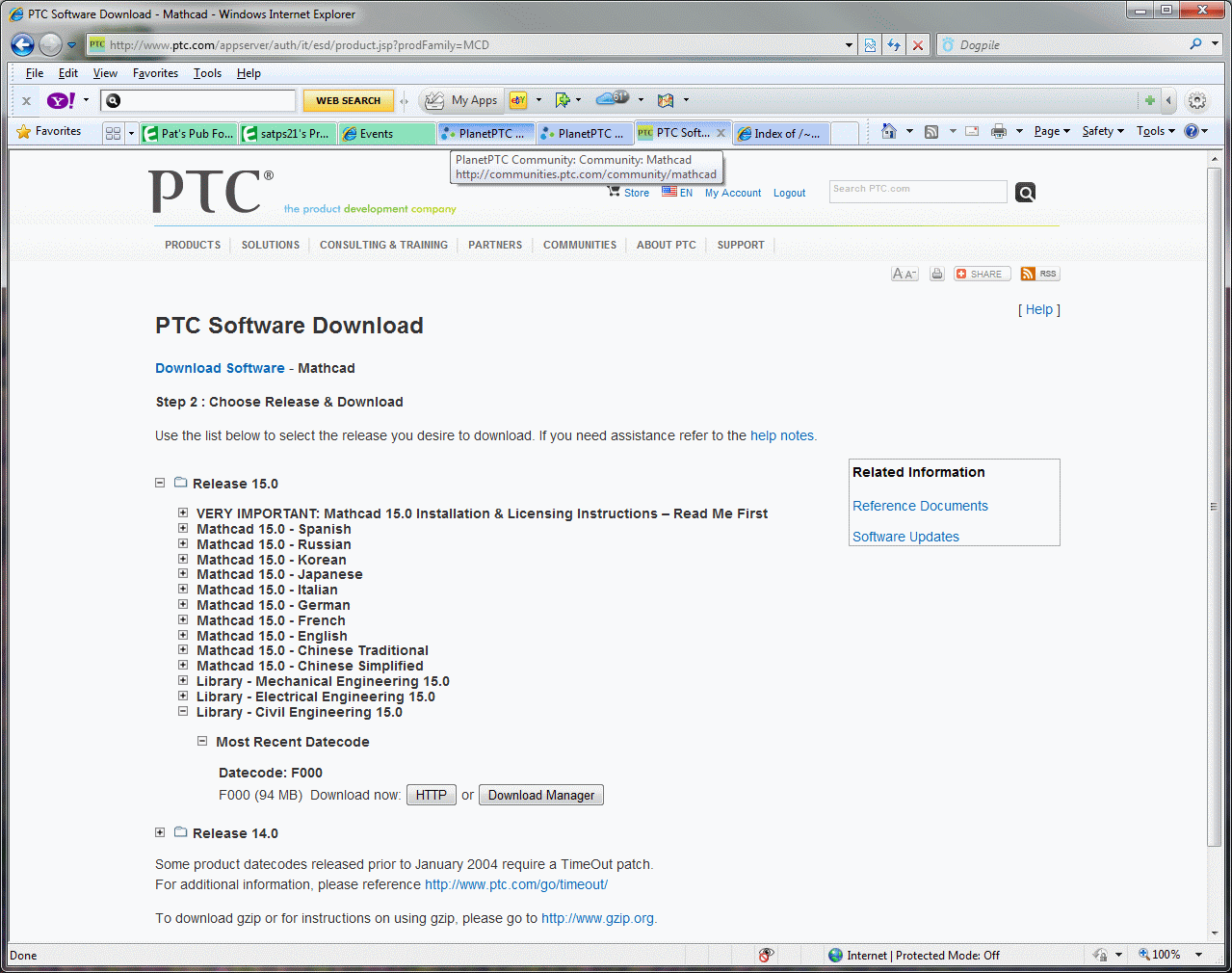1232x973 pixels.
Task: Click the shopping cart Store icon
Action: point(615,191)
